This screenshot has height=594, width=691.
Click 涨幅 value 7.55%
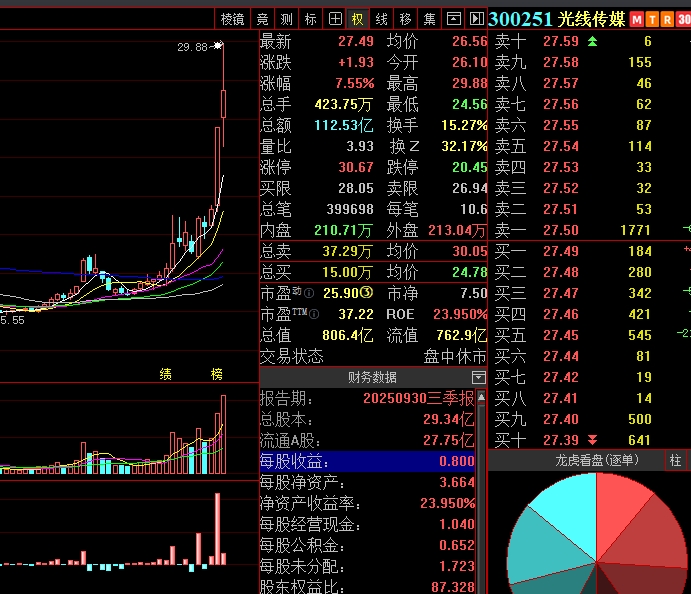point(354,83)
